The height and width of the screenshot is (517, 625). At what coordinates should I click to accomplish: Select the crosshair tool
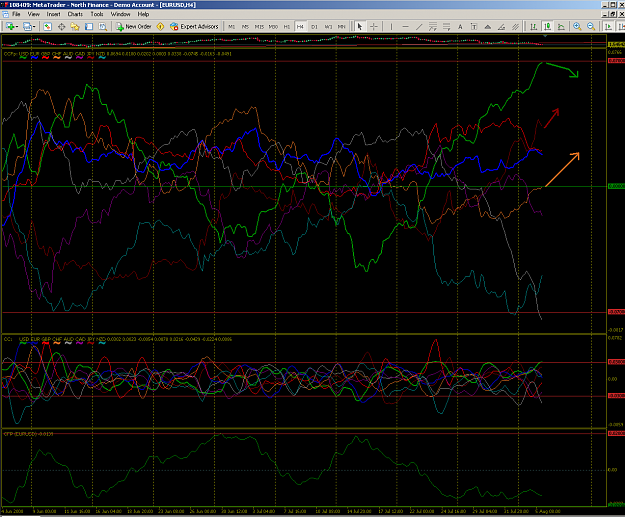374,26
